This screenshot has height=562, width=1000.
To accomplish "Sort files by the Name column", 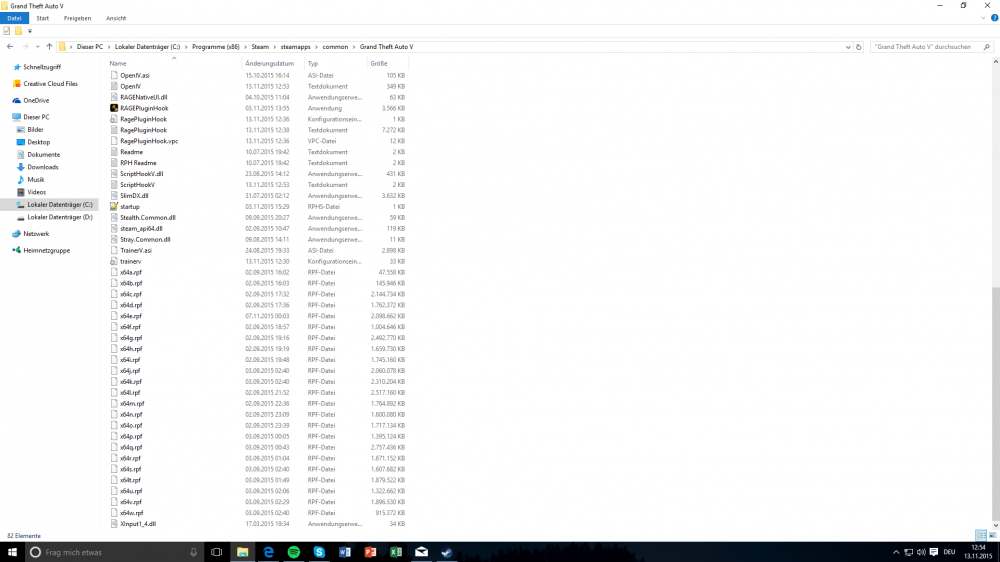I will pos(118,63).
